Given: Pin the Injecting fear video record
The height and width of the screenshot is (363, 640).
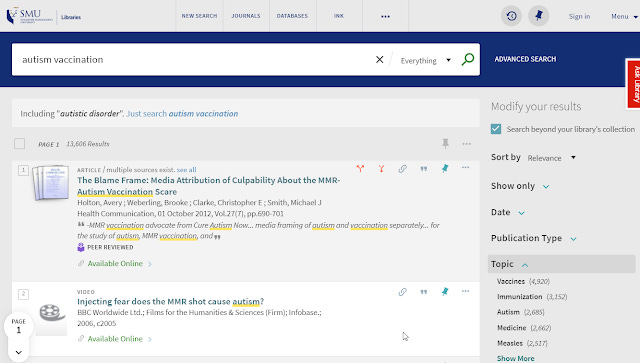Looking at the screenshot, I should pyautogui.click(x=445, y=292).
